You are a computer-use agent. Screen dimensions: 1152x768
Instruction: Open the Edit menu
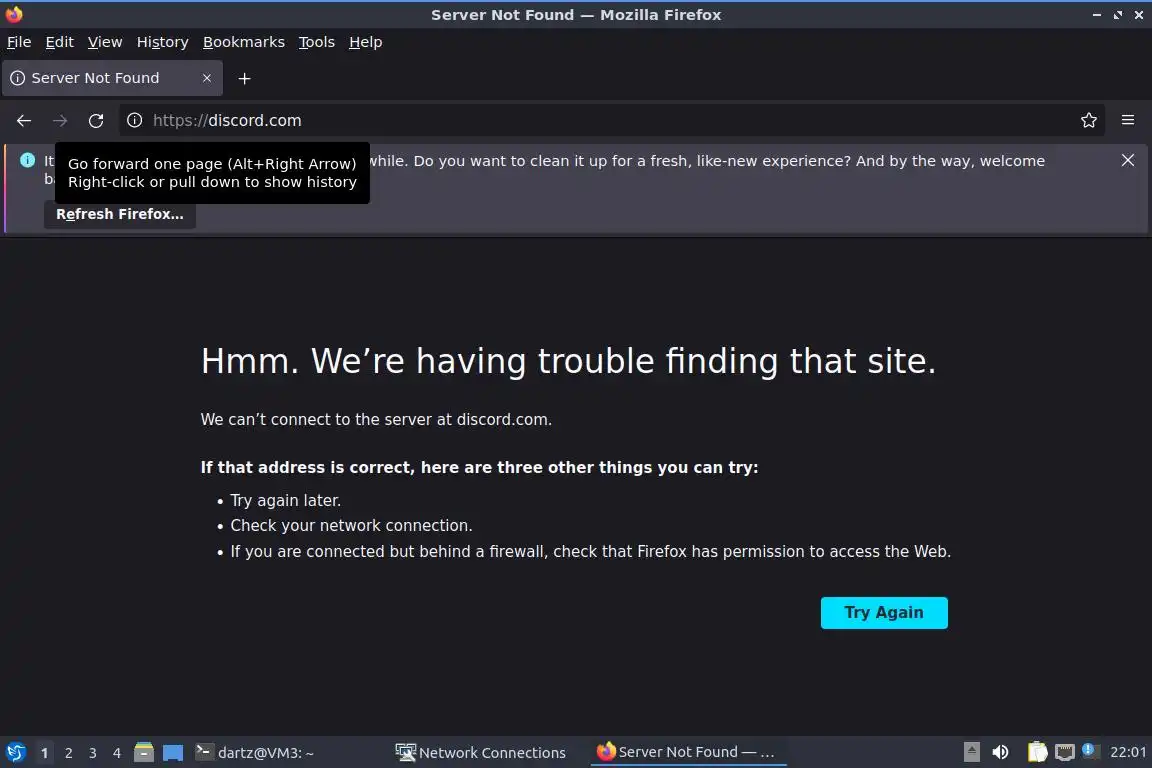point(60,42)
